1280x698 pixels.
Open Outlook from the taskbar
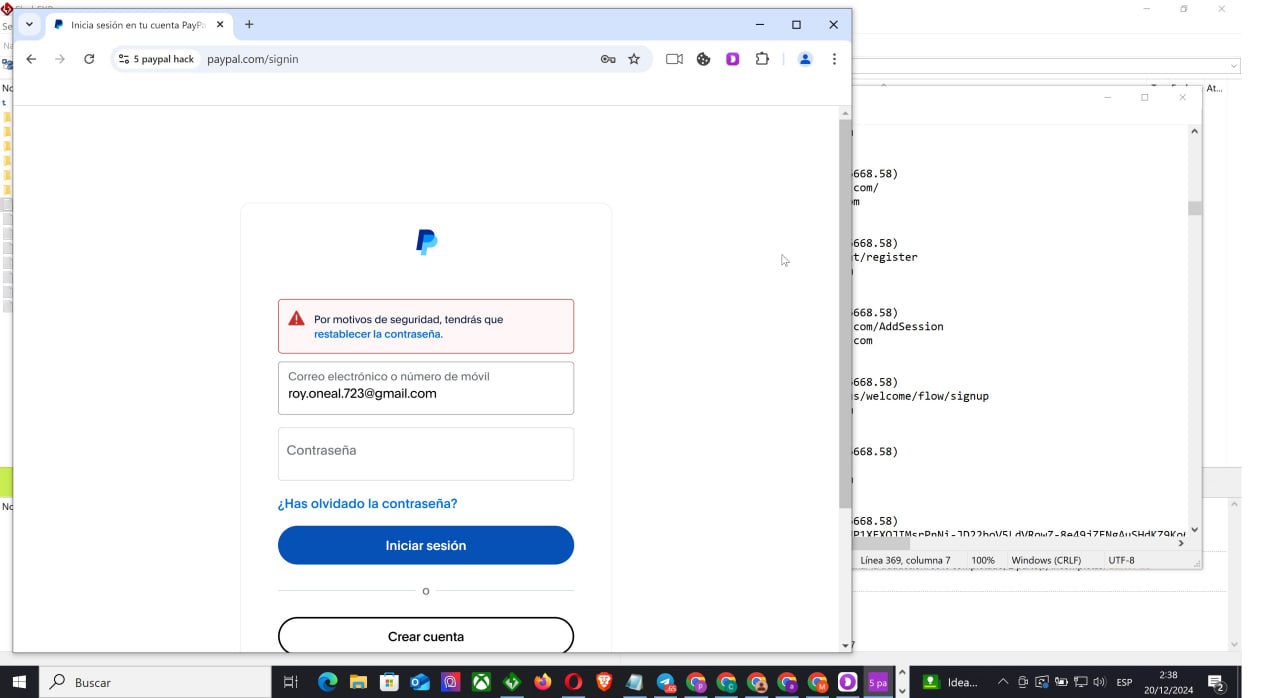[420, 682]
